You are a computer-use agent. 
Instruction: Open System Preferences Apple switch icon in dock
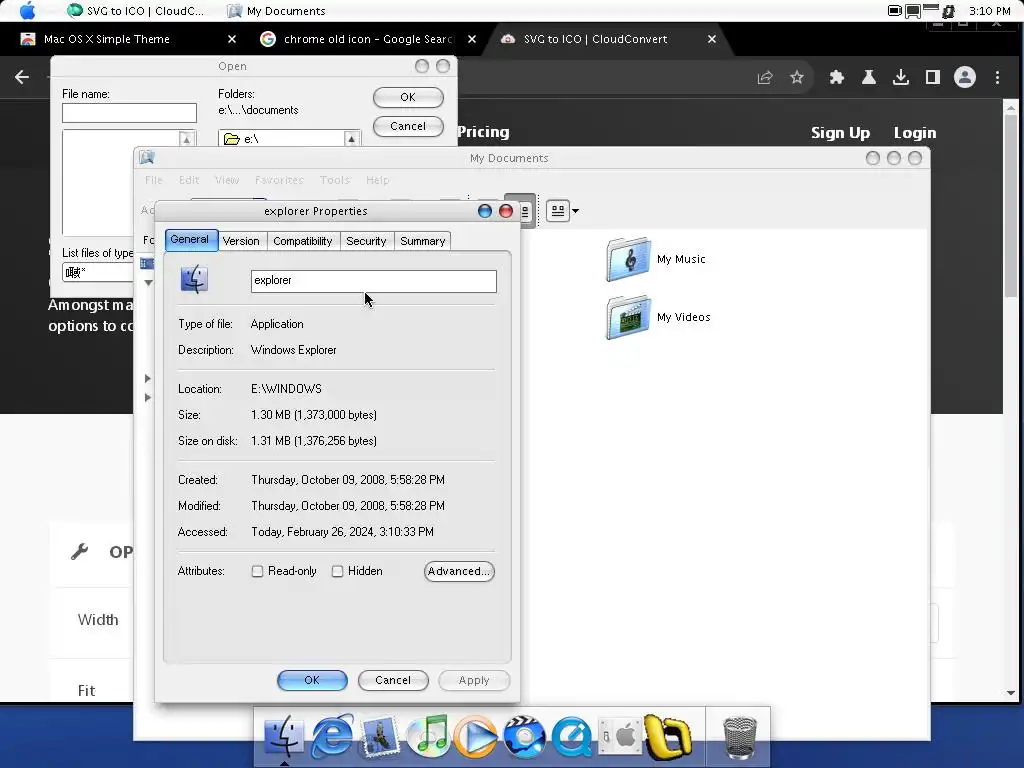click(x=620, y=737)
